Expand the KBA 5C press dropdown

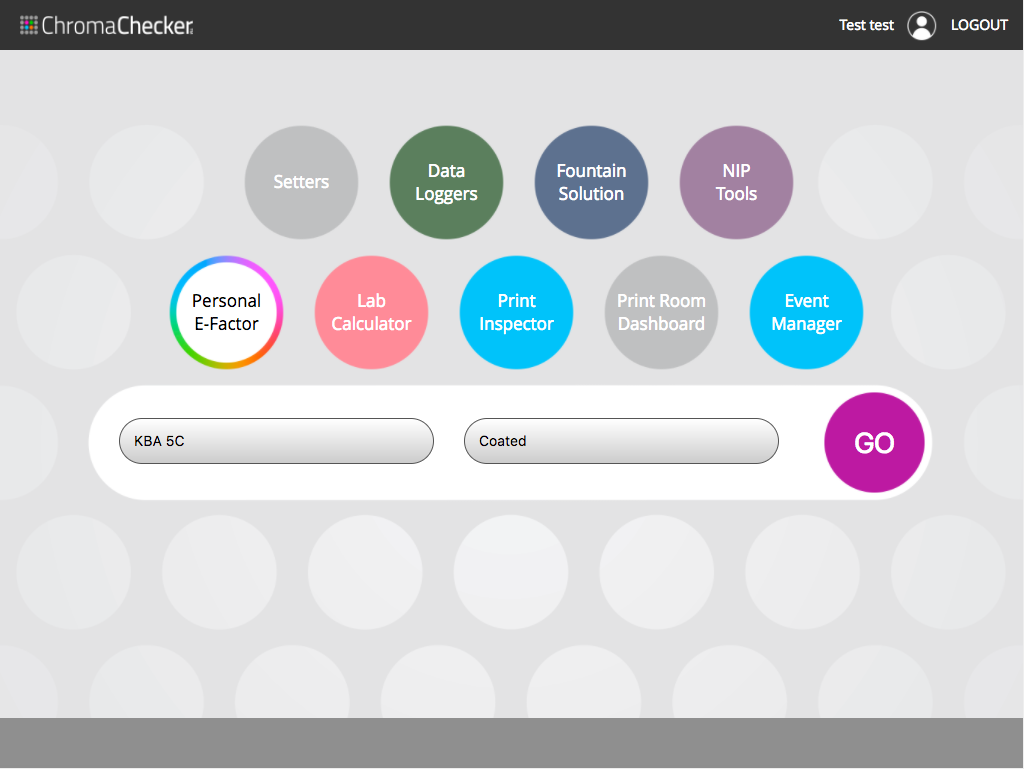276,441
